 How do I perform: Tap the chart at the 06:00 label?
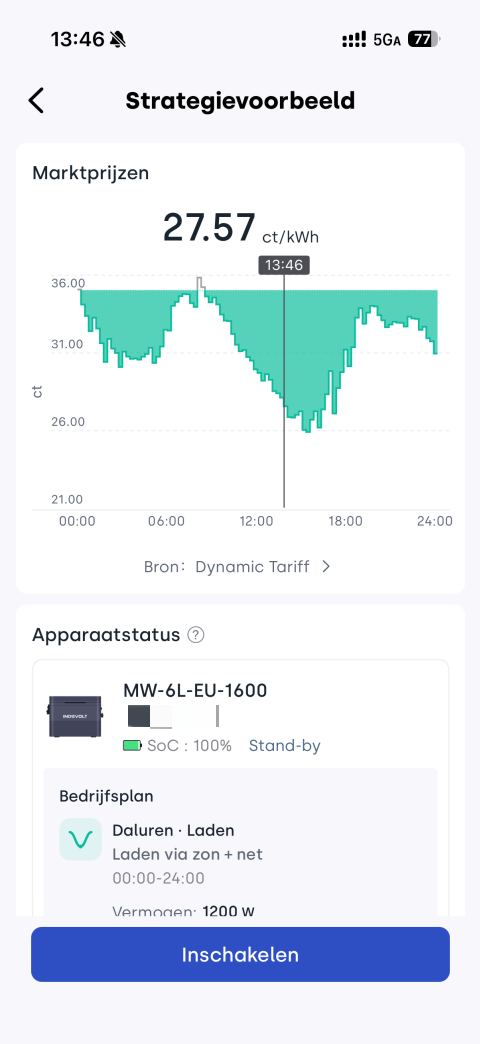[166, 521]
